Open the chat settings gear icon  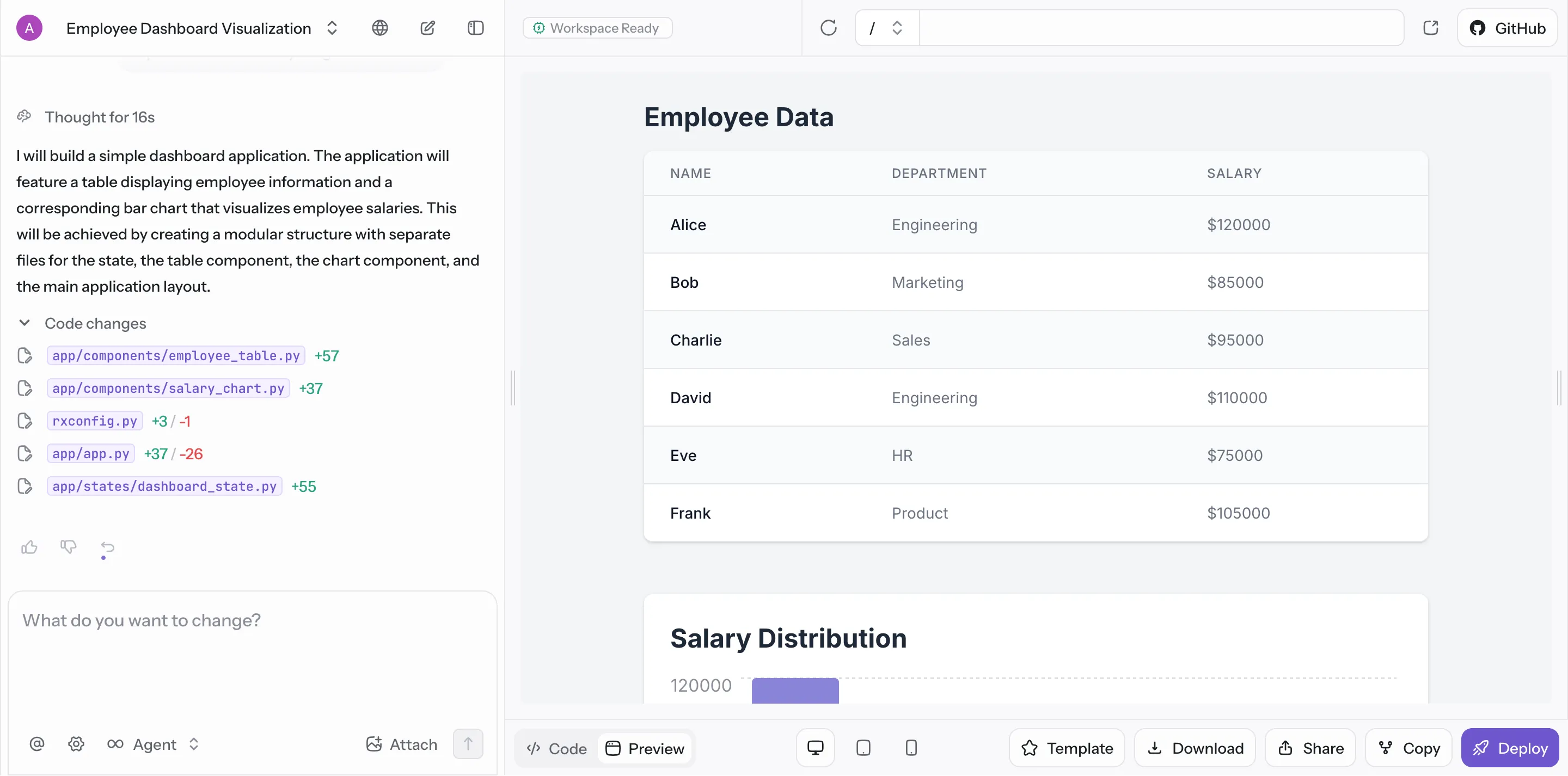(x=76, y=744)
